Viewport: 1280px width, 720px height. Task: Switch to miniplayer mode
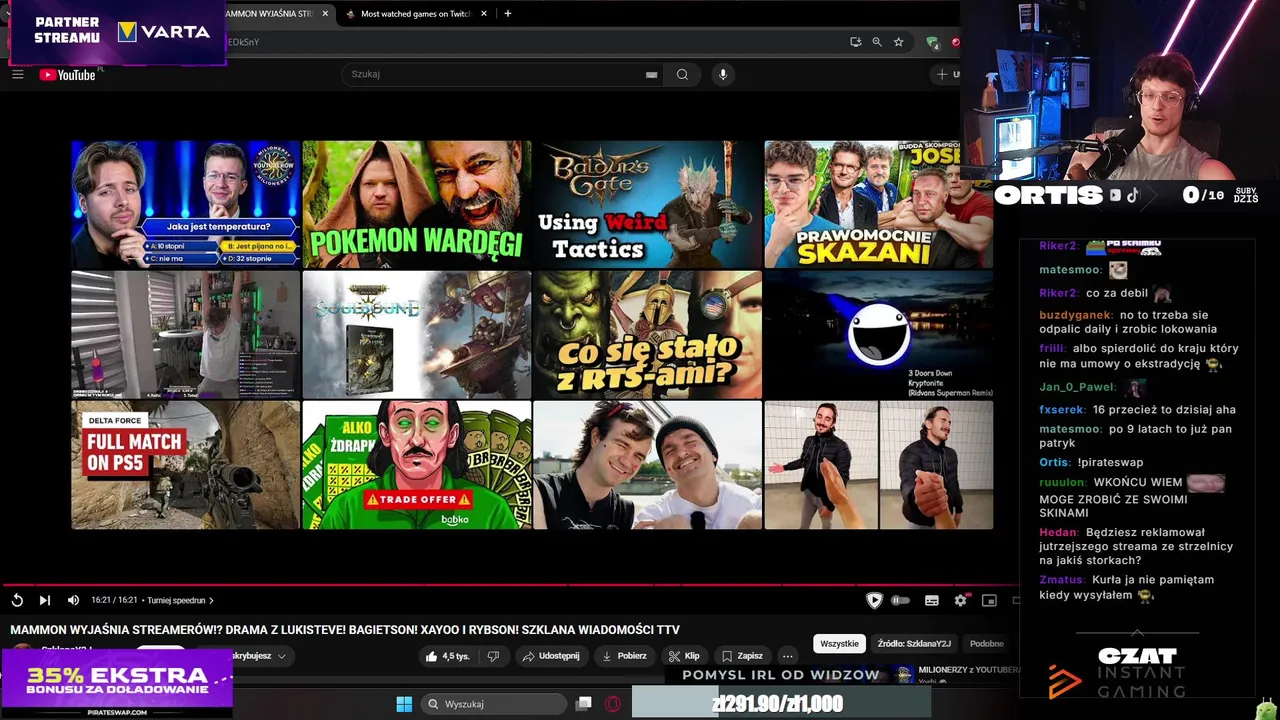(x=989, y=601)
